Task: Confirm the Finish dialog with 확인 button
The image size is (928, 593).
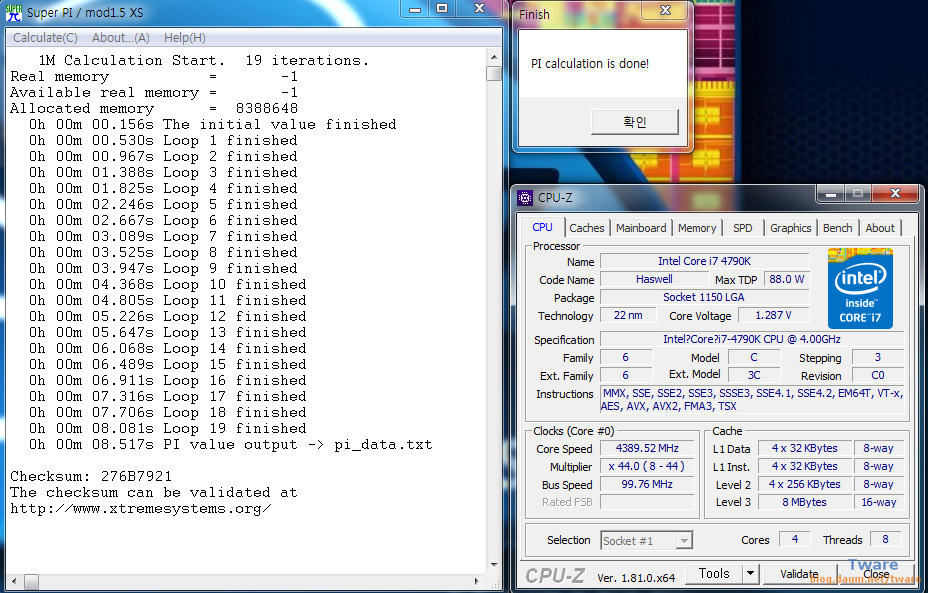Action: click(634, 122)
